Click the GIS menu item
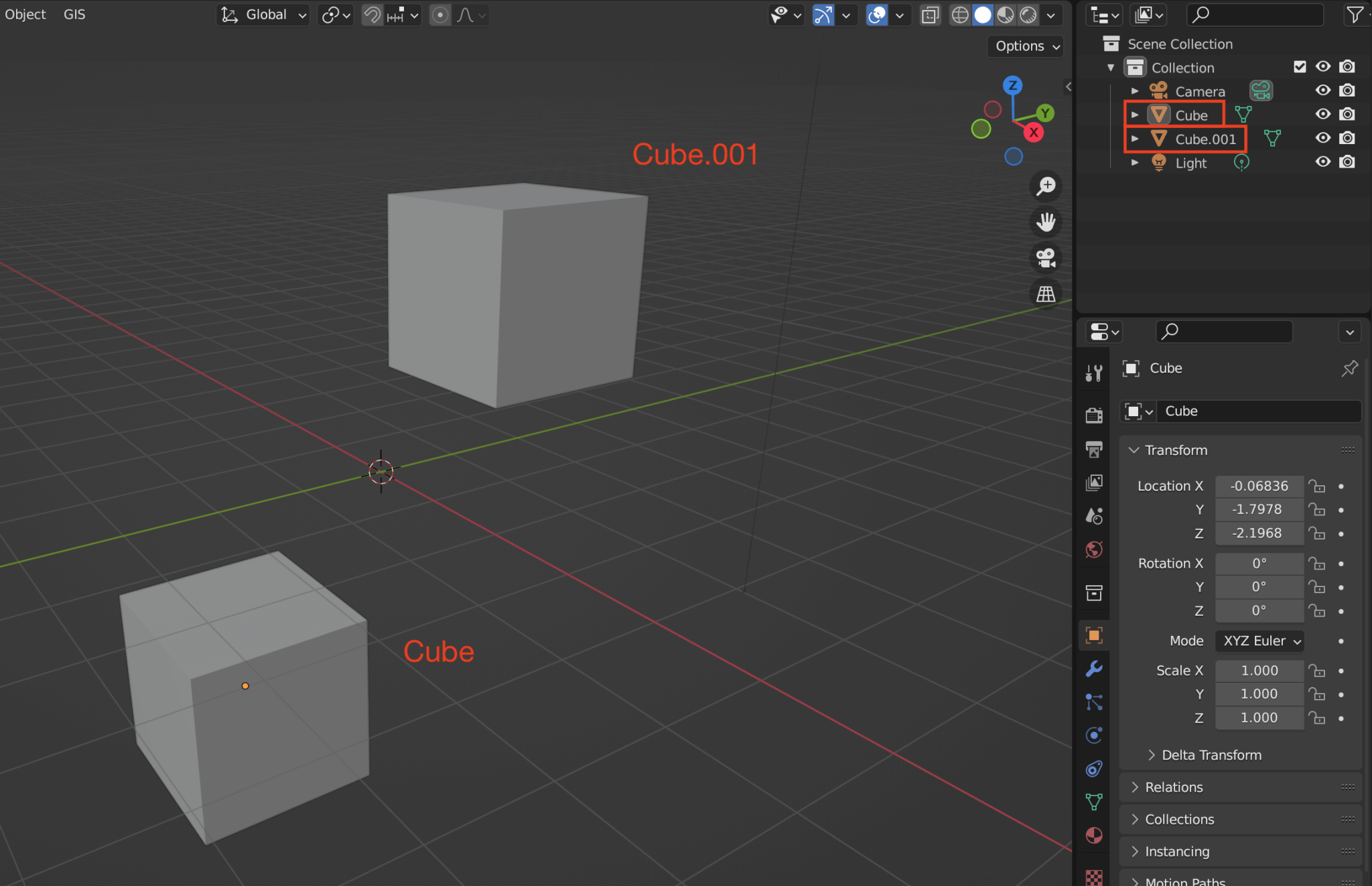Image resolution: width=1372 pixels, height=886 pixels. point(74,14)
